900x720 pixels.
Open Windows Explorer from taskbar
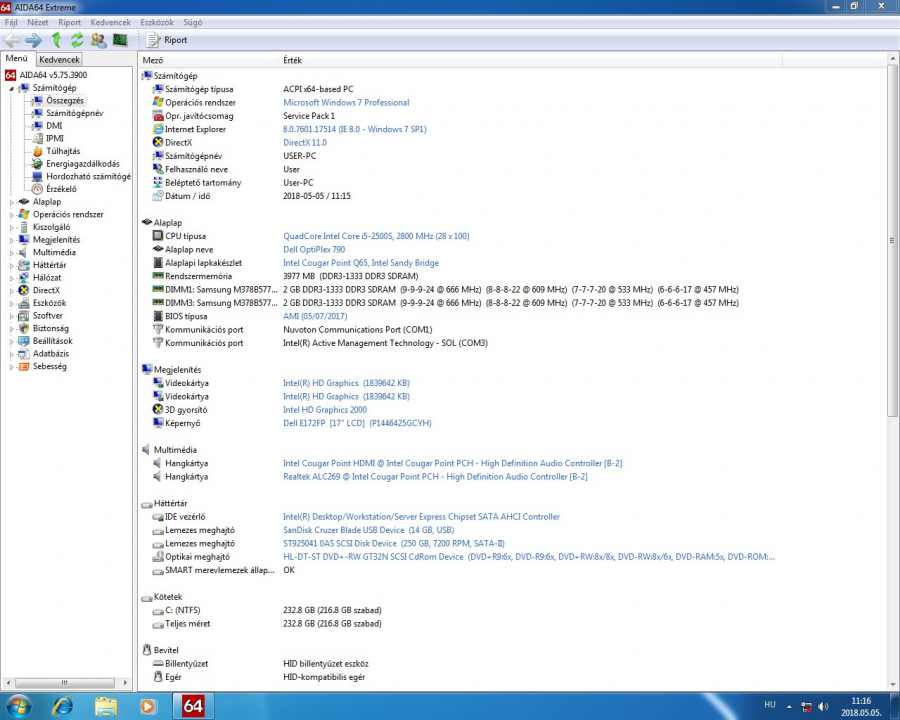(x=106, y=706)
